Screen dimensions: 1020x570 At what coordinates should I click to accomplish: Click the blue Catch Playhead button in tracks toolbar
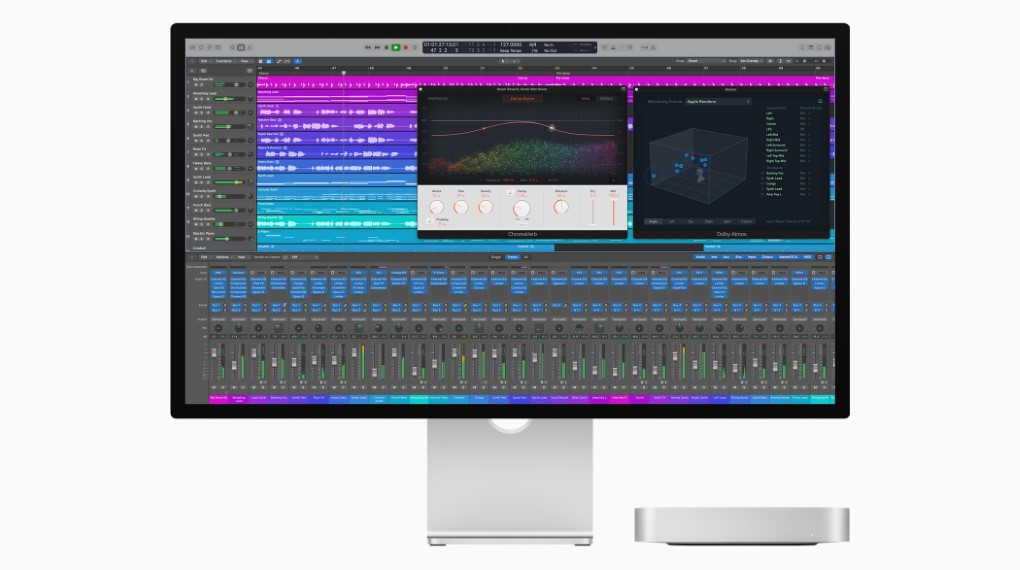(x=297, y=61)
